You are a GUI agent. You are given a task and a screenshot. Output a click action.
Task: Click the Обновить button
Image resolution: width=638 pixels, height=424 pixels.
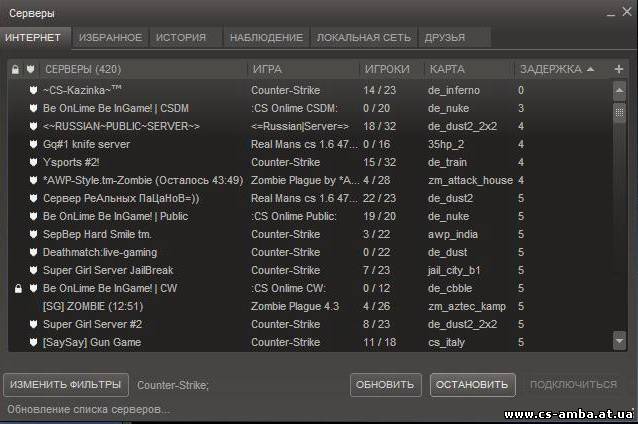coord(385,385)
